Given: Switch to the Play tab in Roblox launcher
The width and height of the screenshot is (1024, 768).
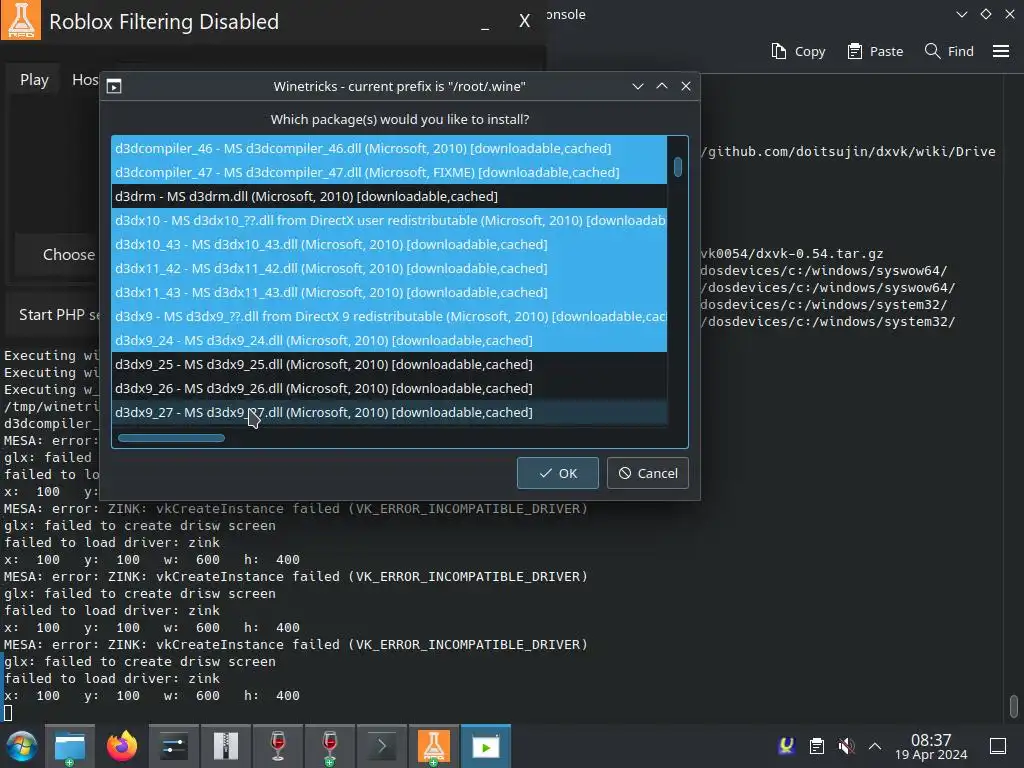Looking at the screenshot, I should (x=34, y=80).
